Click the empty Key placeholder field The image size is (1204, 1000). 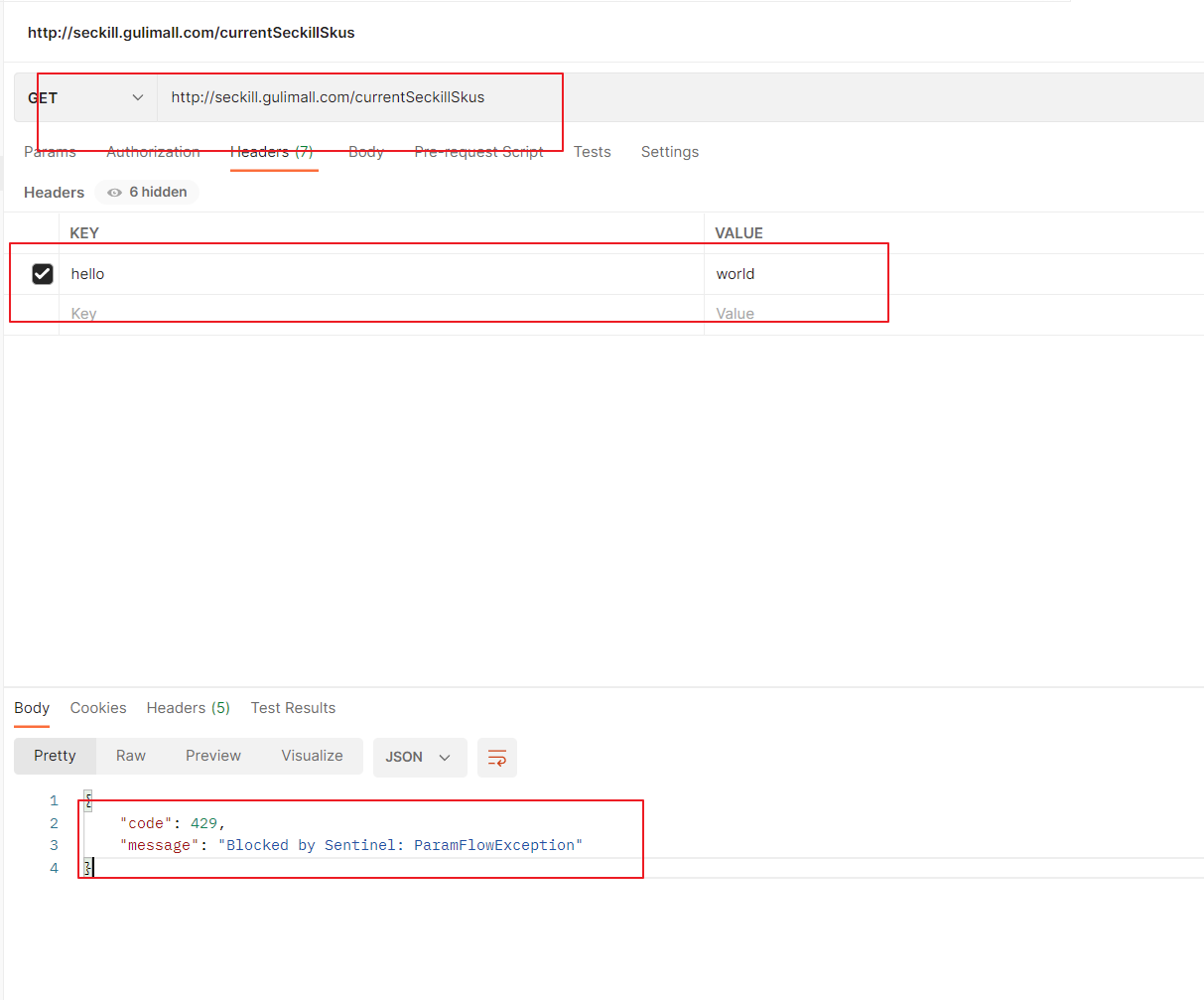(x=382, y=314)
